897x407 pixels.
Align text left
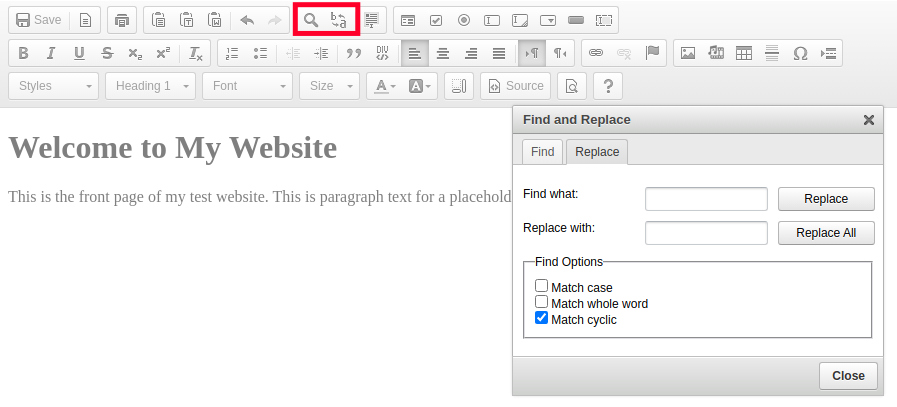415,53
